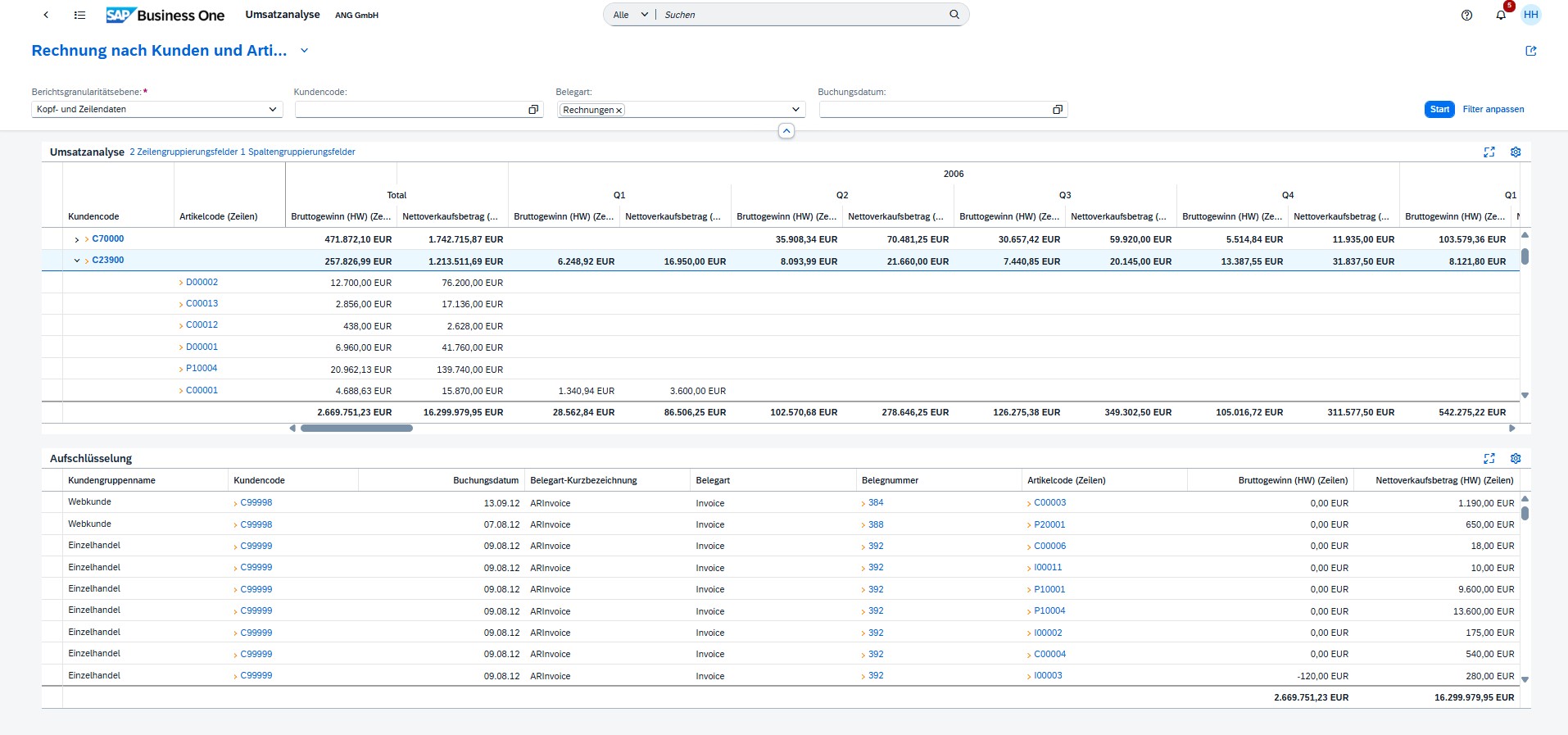Click Umsatzanalyse horizontal scrollbar thumb

click(x=356, y=428)
